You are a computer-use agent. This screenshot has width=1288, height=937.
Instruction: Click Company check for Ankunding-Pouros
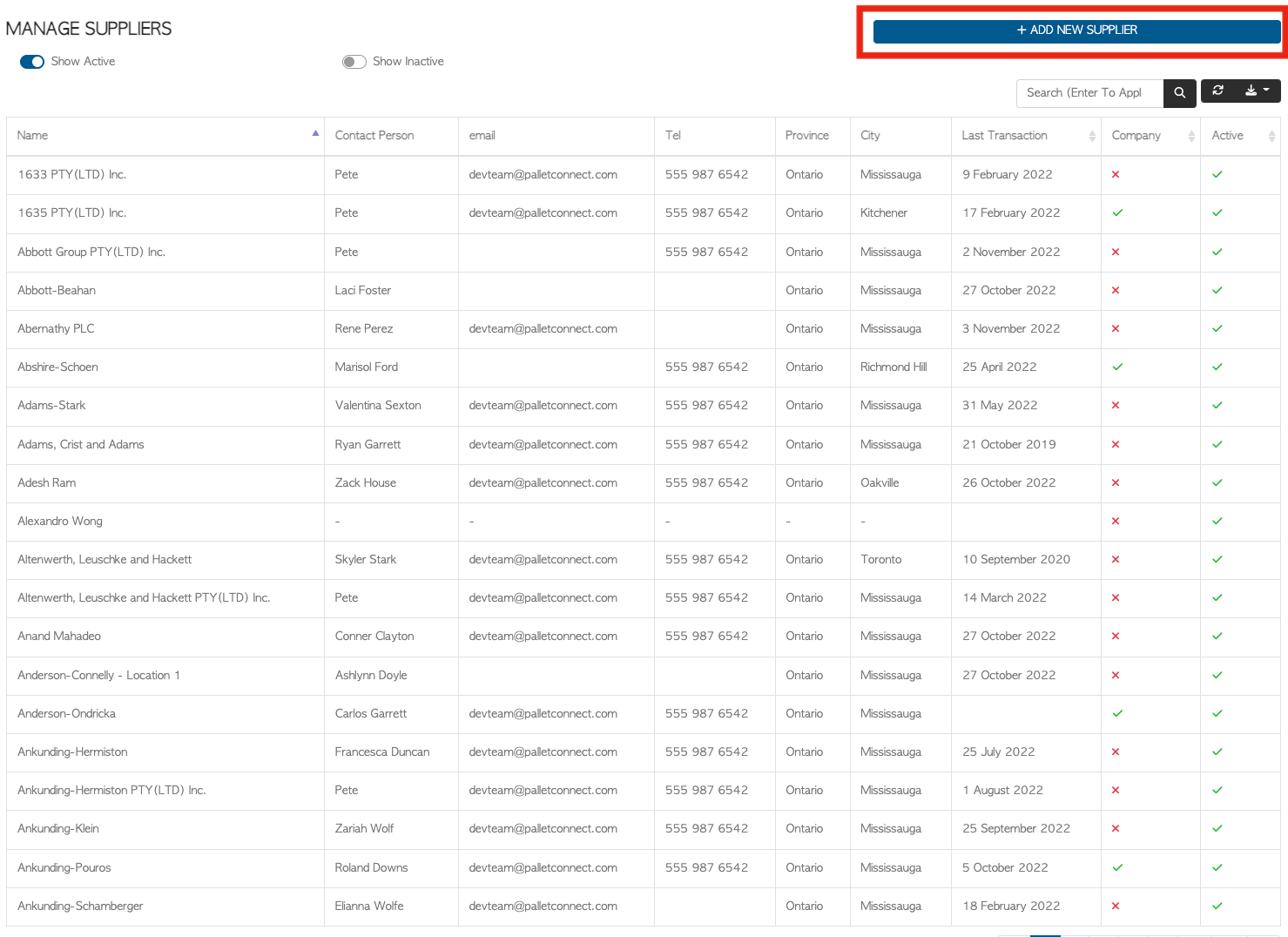pyautogui.click(x=1117, y=868)
